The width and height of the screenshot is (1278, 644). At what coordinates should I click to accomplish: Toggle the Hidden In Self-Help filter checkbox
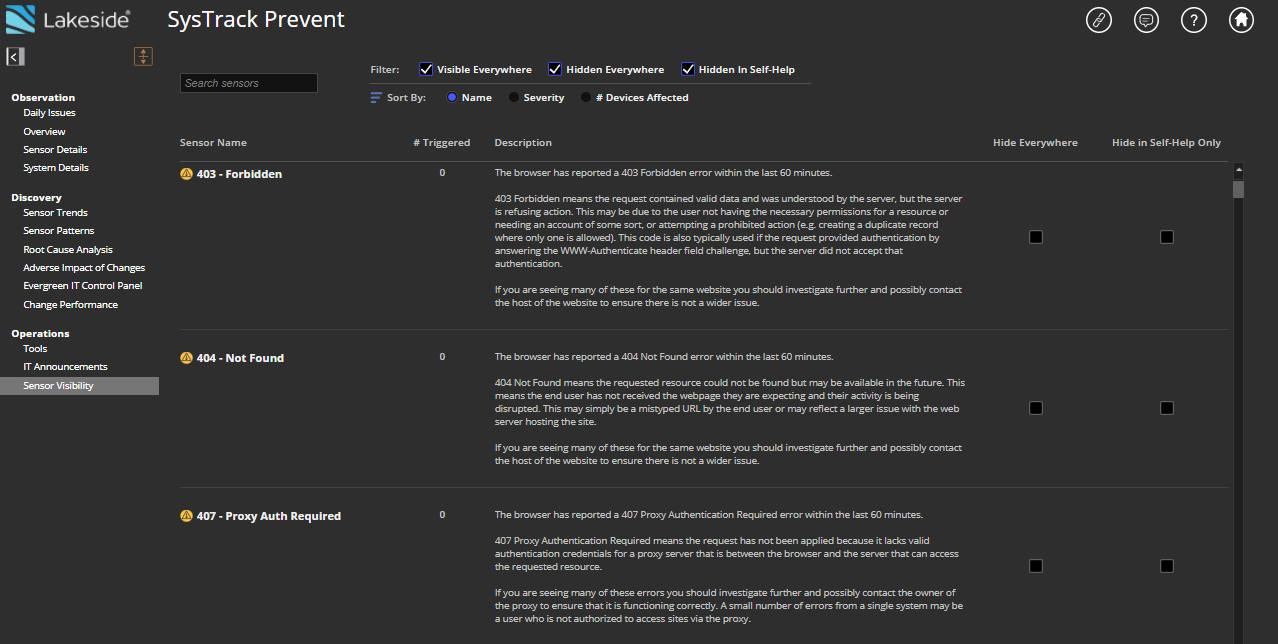tap(688, 69)
